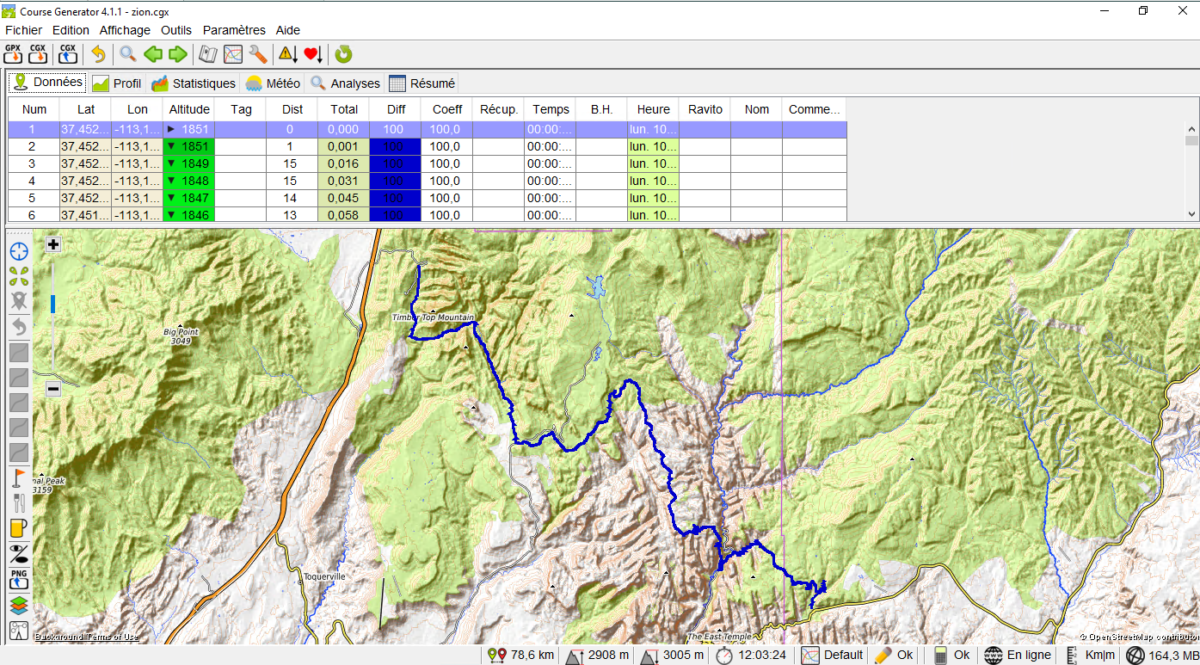
Task: Click the yellow undo arrow in toolbar
Action: coord(98,54)
